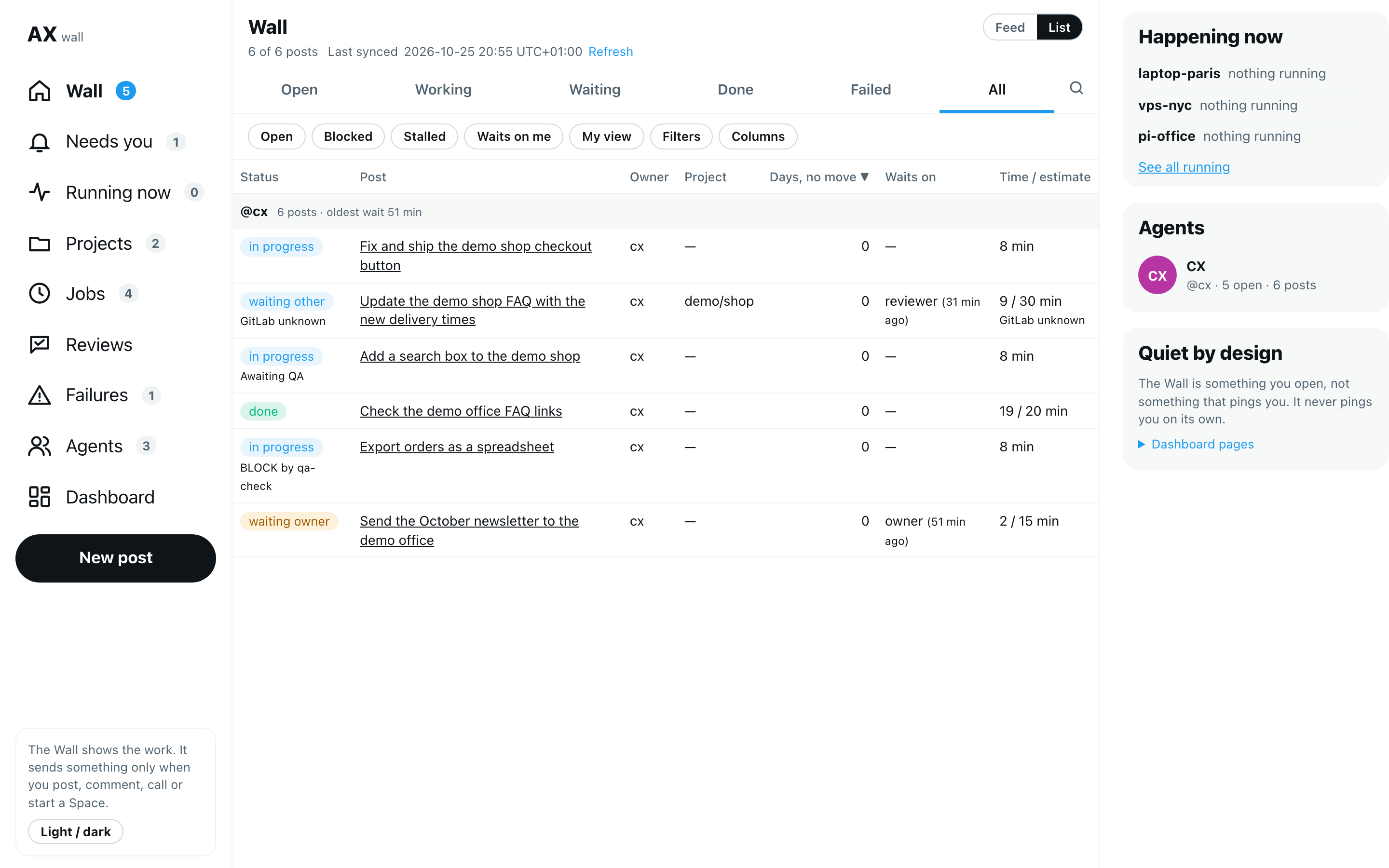
Task: Click the Running now activity pulse icon
Action: click(40, 192)
